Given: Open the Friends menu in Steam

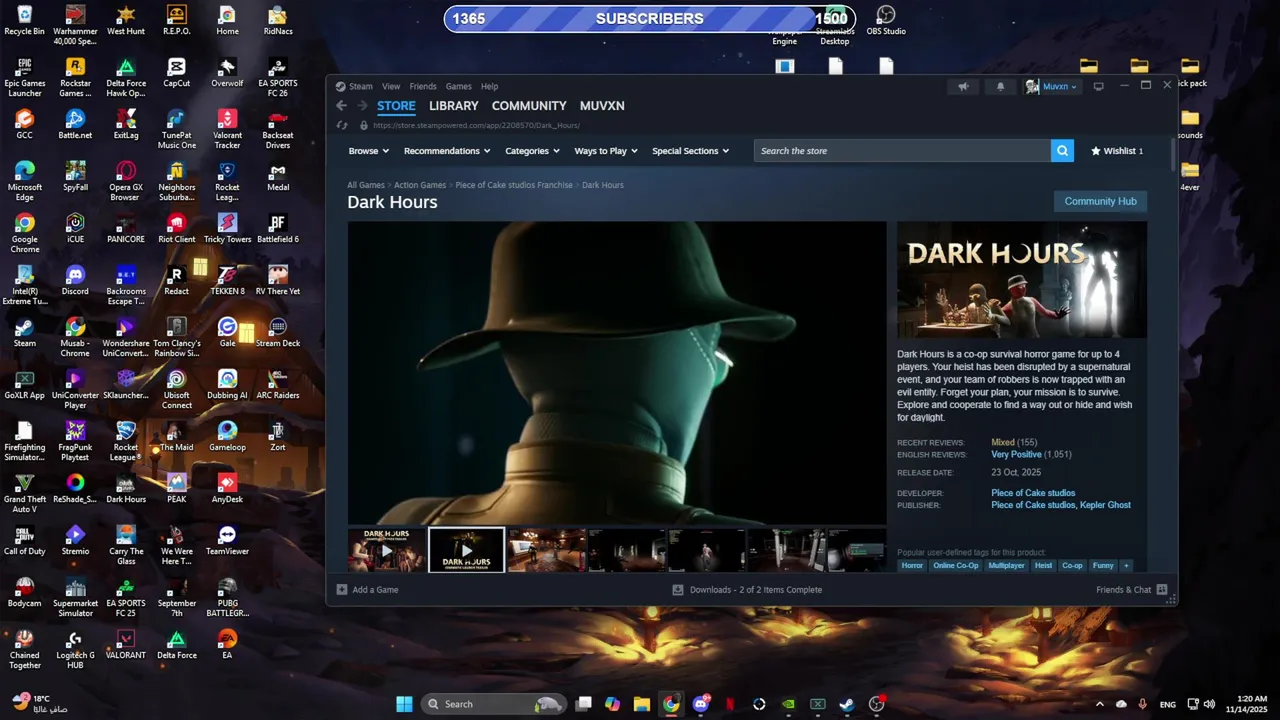Looking at the screenshot, I should point(423,86).
